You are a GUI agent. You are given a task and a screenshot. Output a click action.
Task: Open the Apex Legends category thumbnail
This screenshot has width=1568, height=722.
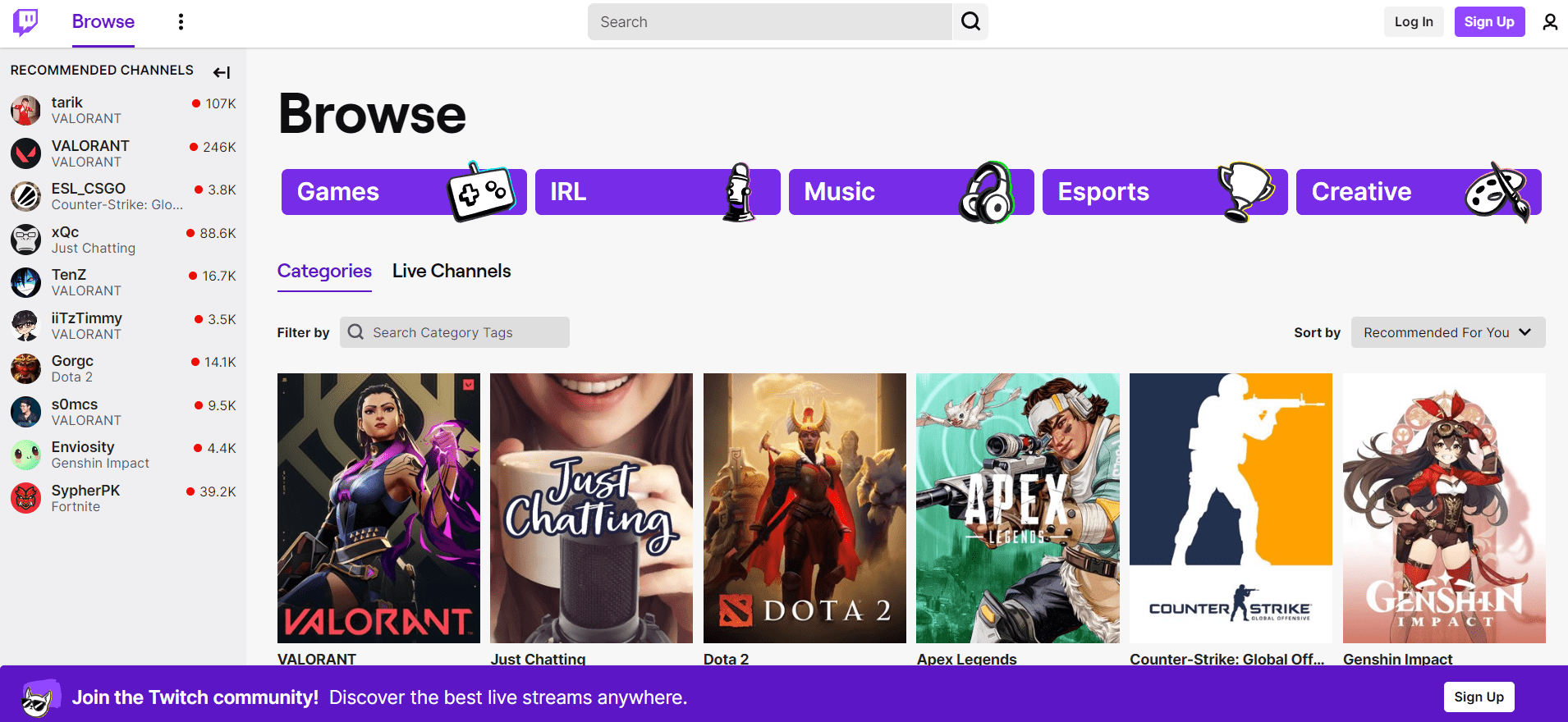pyautogui.click(x=1017, y=508)
